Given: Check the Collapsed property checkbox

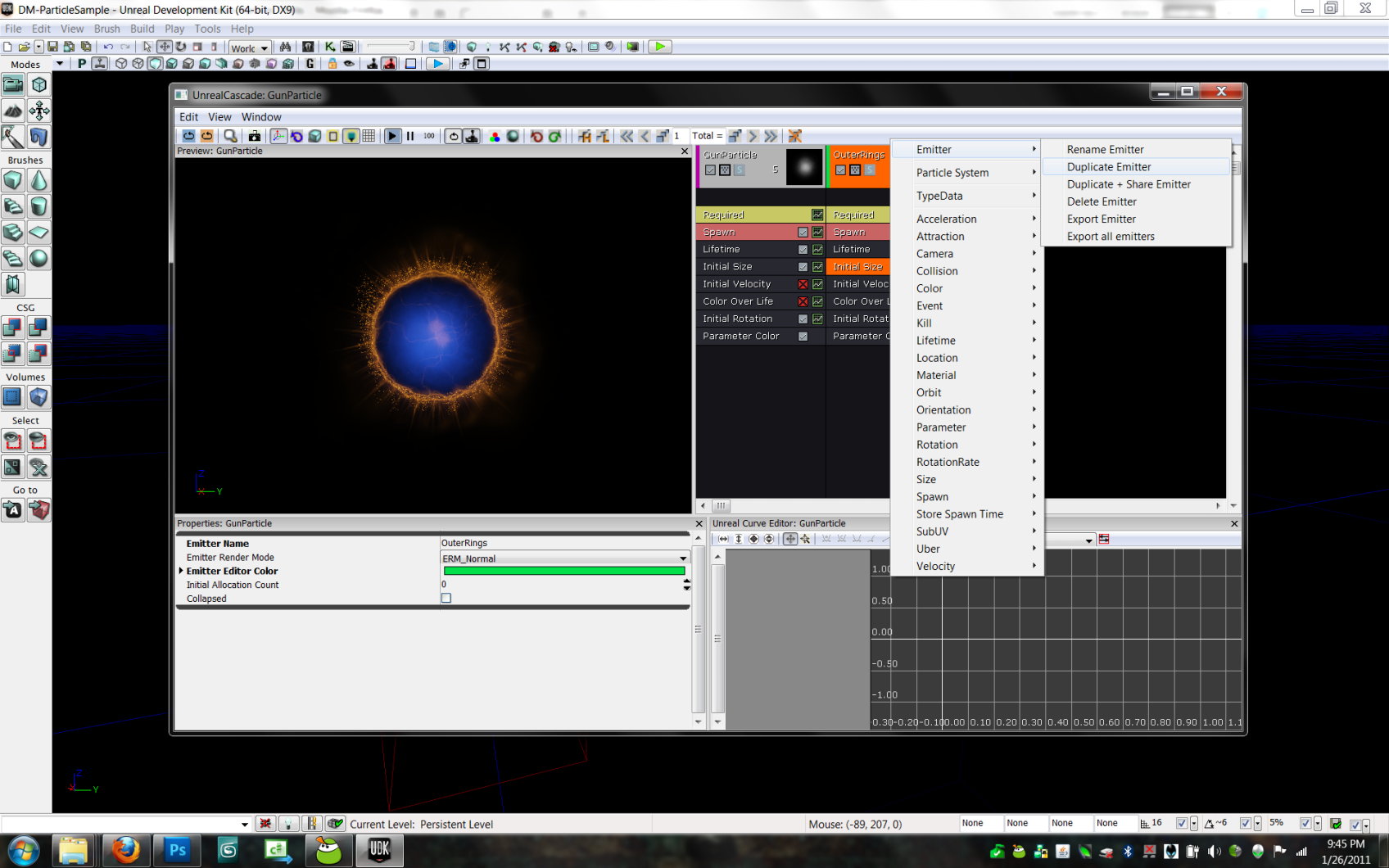Looking at the screenshot, I should pos(446,599).
